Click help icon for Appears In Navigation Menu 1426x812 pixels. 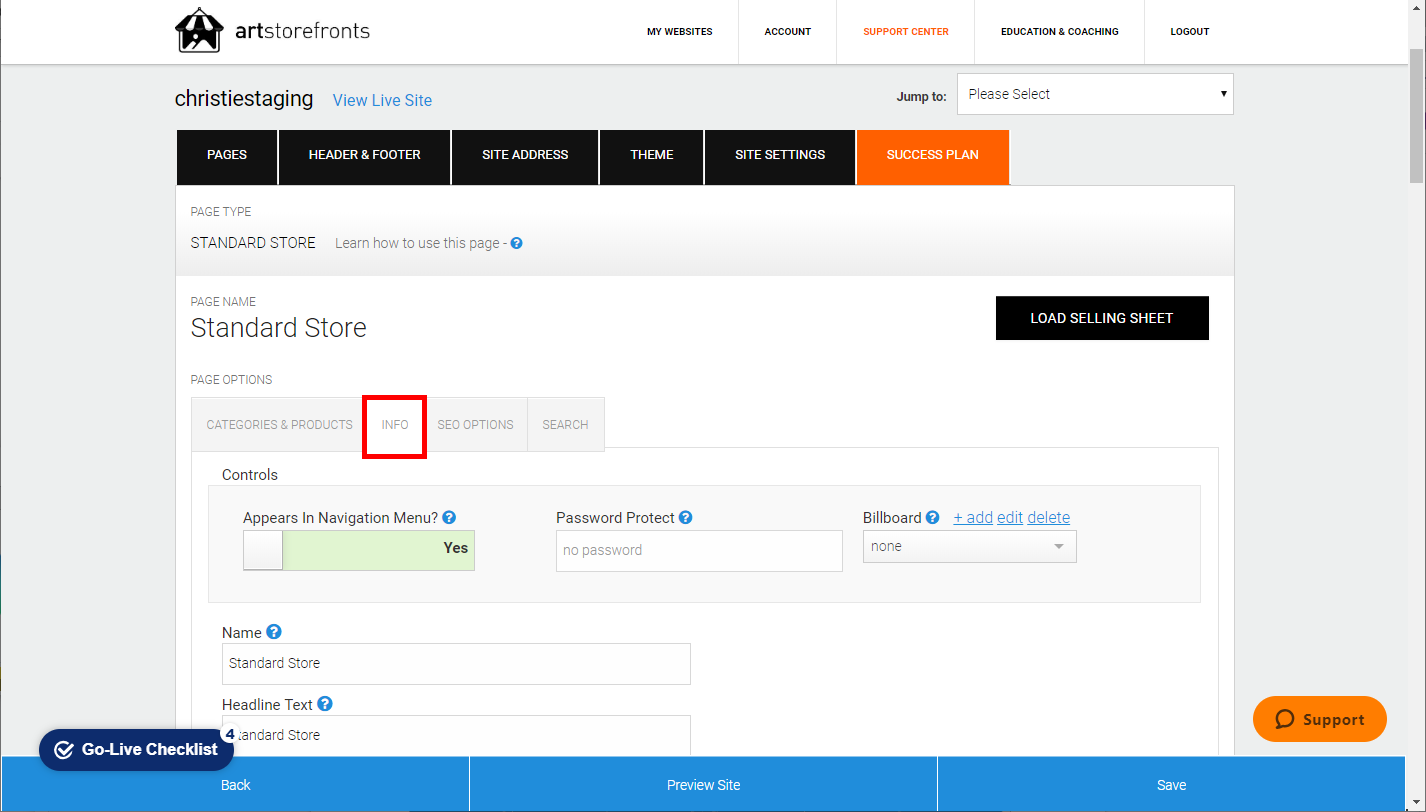point(449,517)
